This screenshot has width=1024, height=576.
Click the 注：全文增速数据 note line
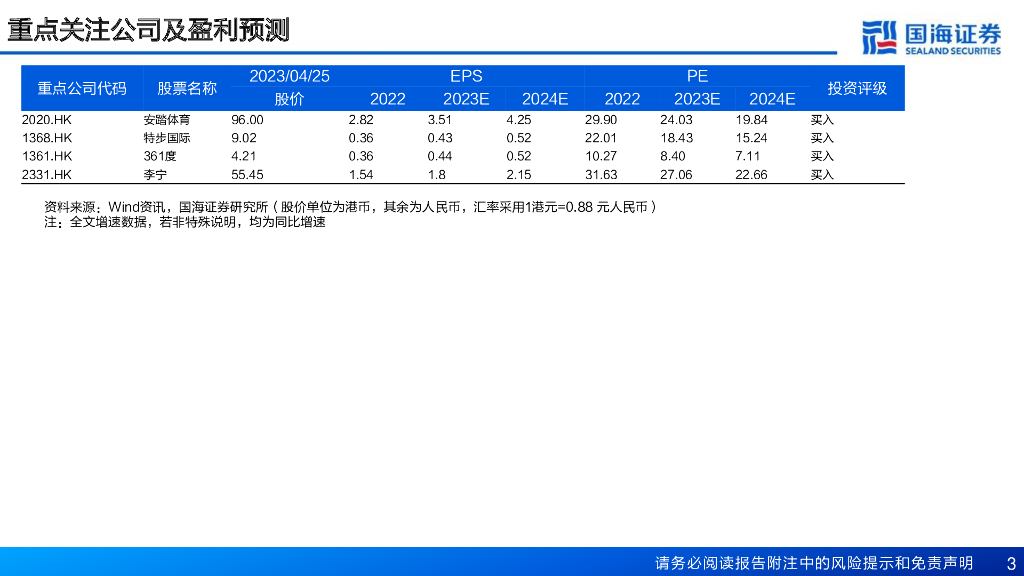(x=185, y=222)
